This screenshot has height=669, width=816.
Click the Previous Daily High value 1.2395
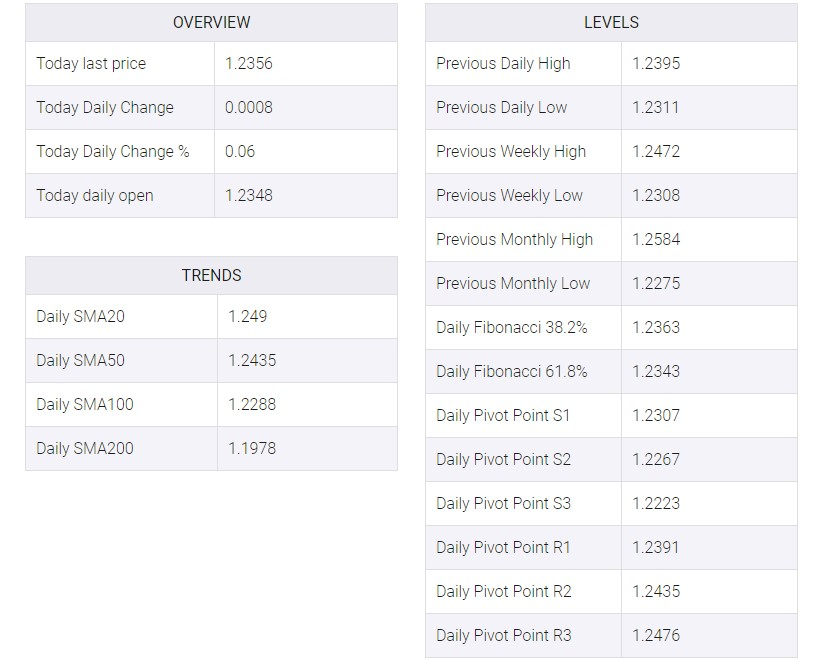coord(656,63)
